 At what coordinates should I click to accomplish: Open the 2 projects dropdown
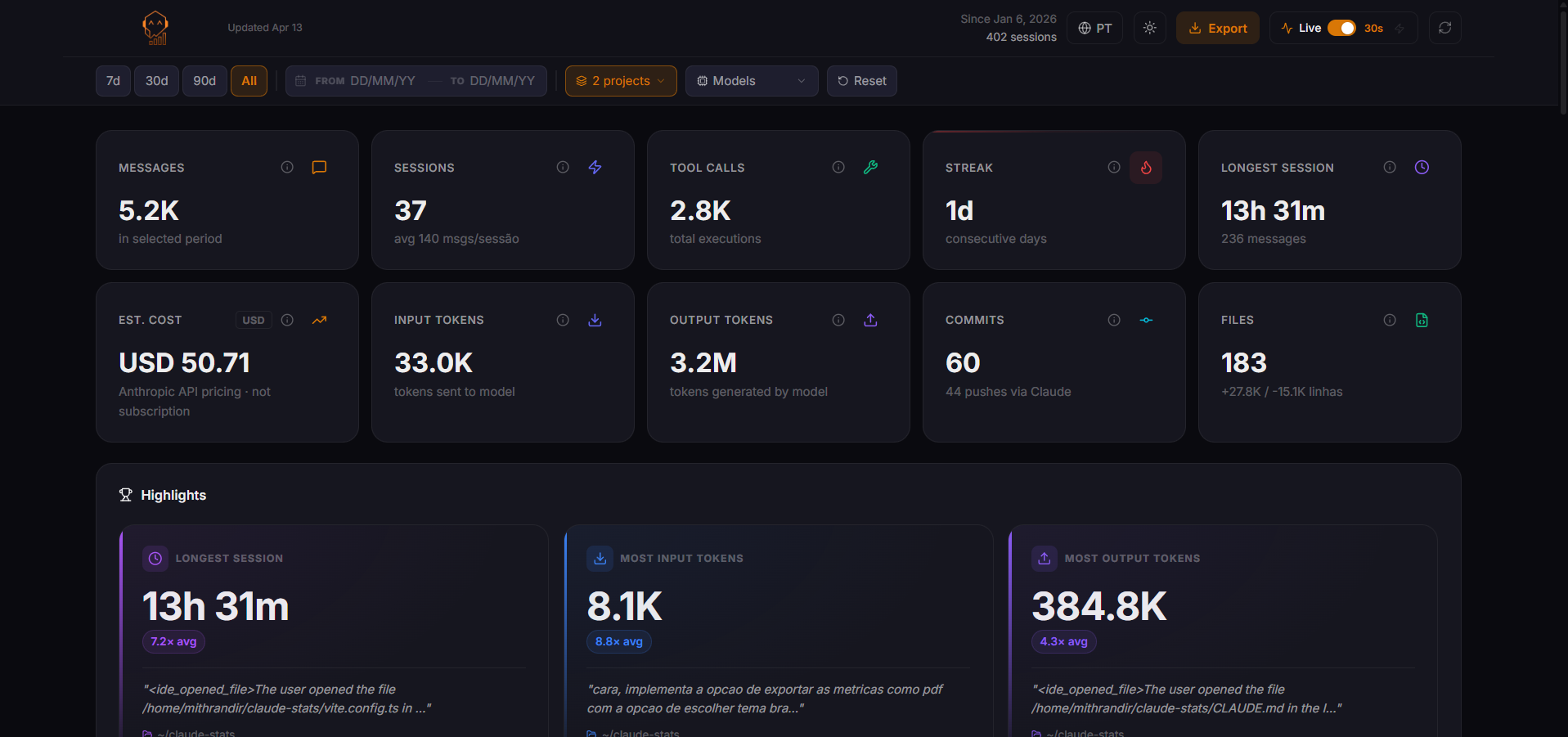tap(620, 80)
